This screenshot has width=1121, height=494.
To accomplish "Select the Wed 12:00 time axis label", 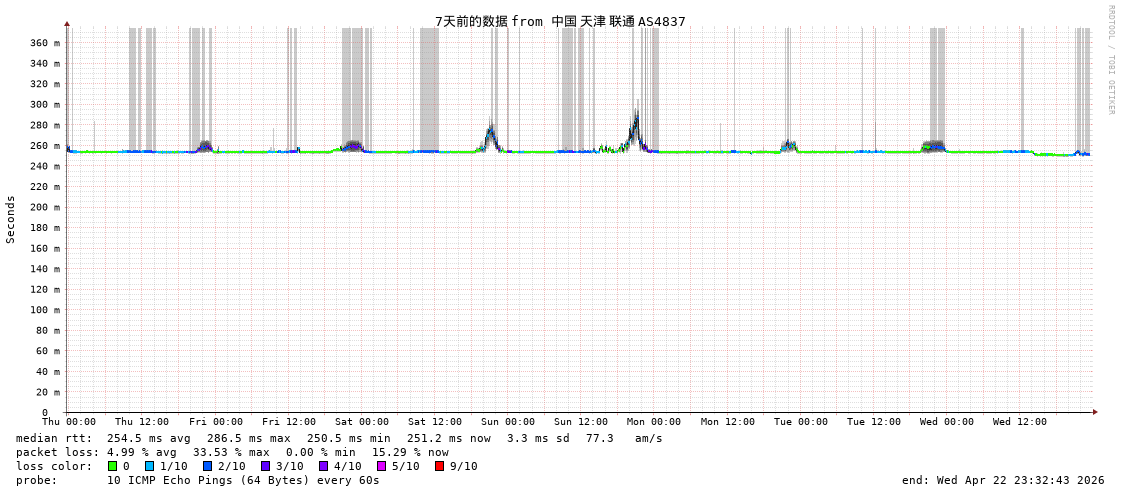I will pos(1020,422).
